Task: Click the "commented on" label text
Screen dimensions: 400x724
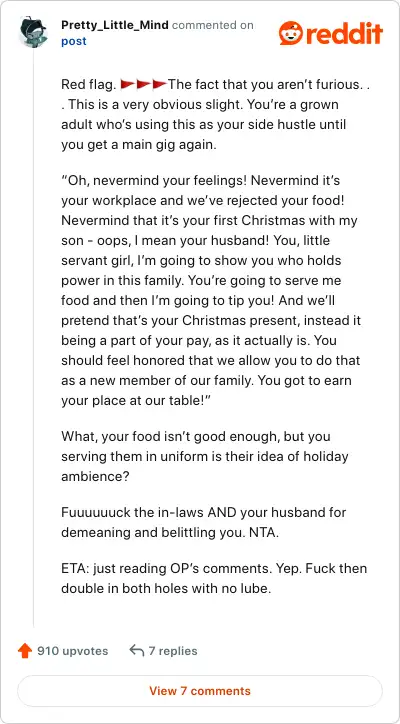Action: click(213, 25)
